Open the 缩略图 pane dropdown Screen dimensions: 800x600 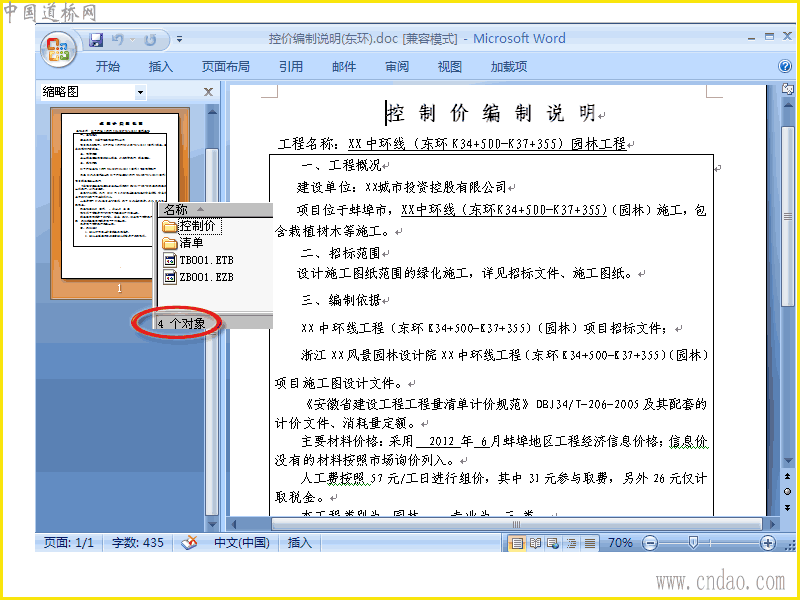[x=140, y=92]
